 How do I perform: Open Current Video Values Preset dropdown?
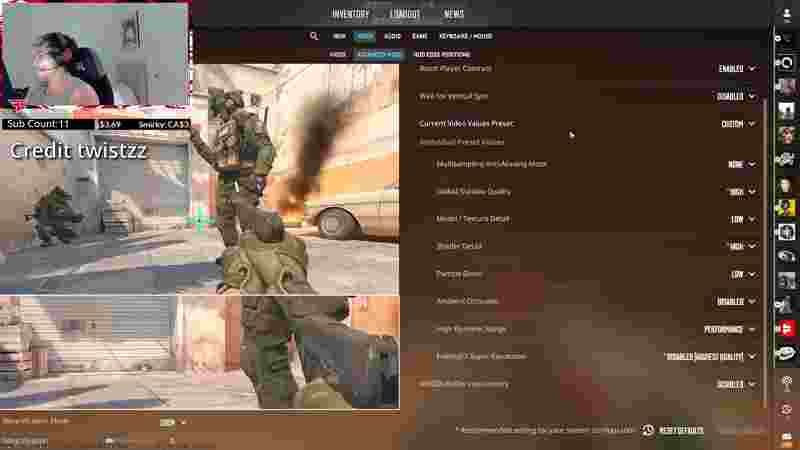[x=738, y=123]
